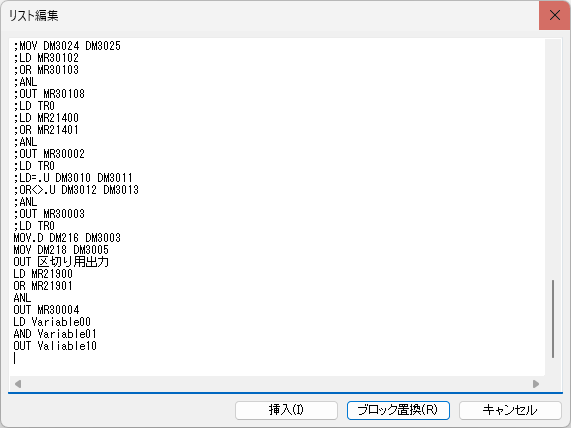Click the line ';OR MR30103'
571x428 pixels.
tap(46, 70)
